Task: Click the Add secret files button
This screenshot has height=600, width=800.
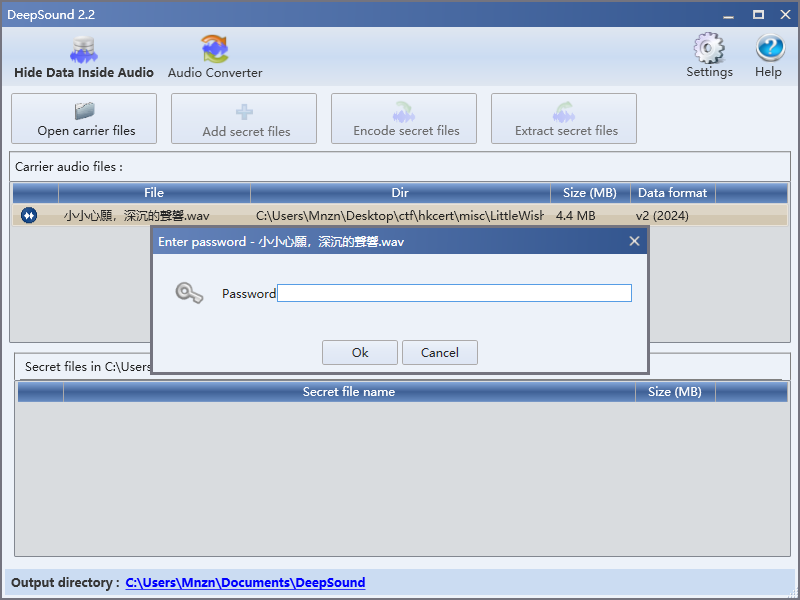Action: (244, 119)
